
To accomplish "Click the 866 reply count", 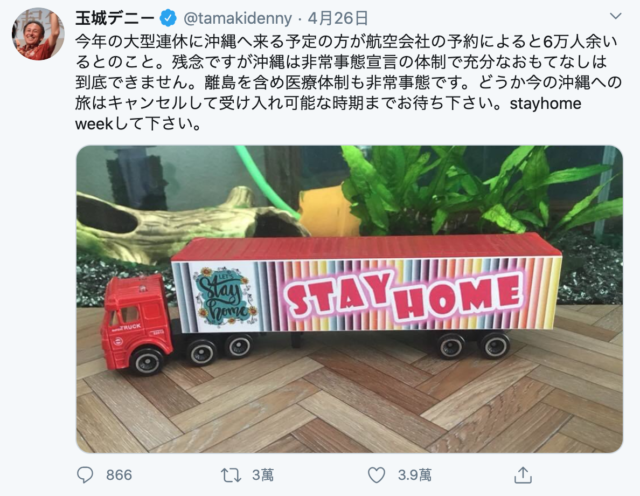I will pyautogui.click(x=119, y=475).
